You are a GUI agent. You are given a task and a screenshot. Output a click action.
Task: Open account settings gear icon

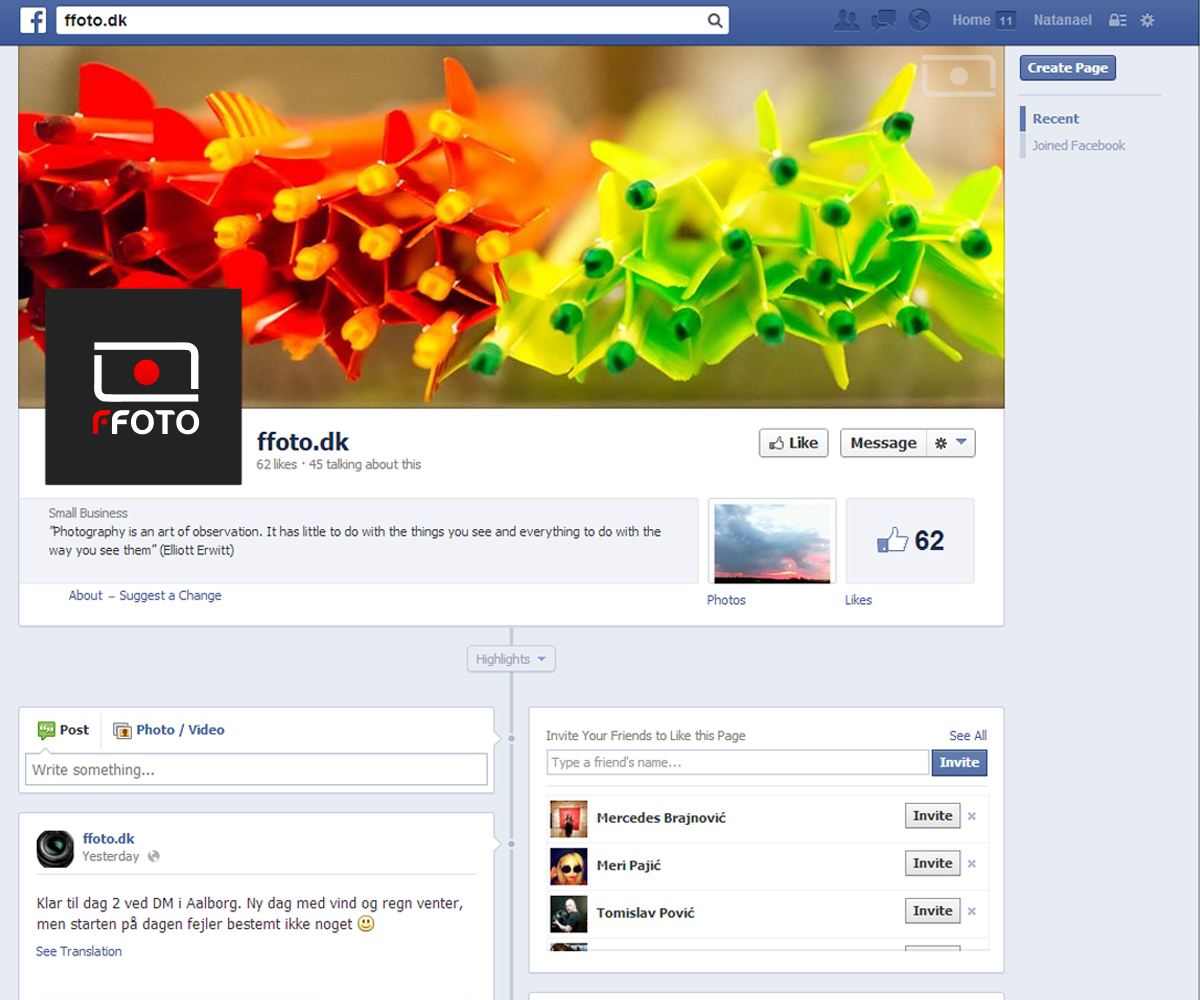coord(1147,20)
